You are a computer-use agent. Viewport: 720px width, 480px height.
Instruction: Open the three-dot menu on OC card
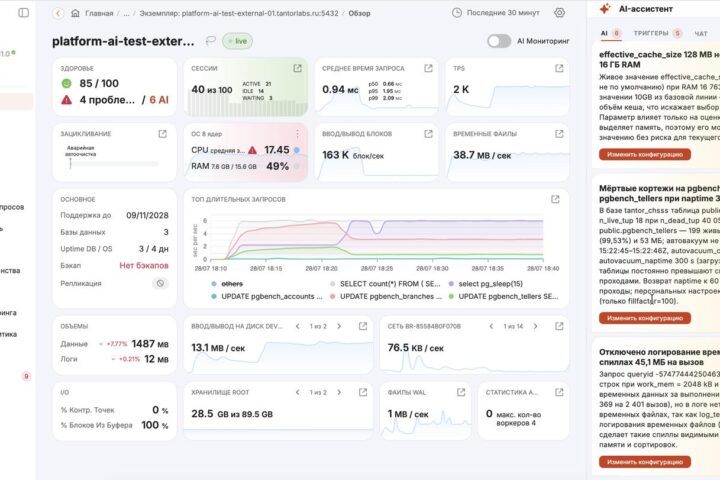click(x=298, y=134)
